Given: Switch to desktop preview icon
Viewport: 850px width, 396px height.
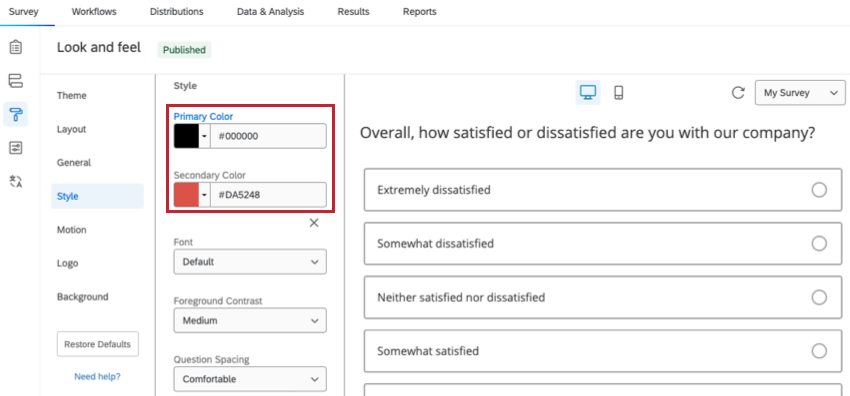Looking at the screenshot, I should click(x=588, y=93).
